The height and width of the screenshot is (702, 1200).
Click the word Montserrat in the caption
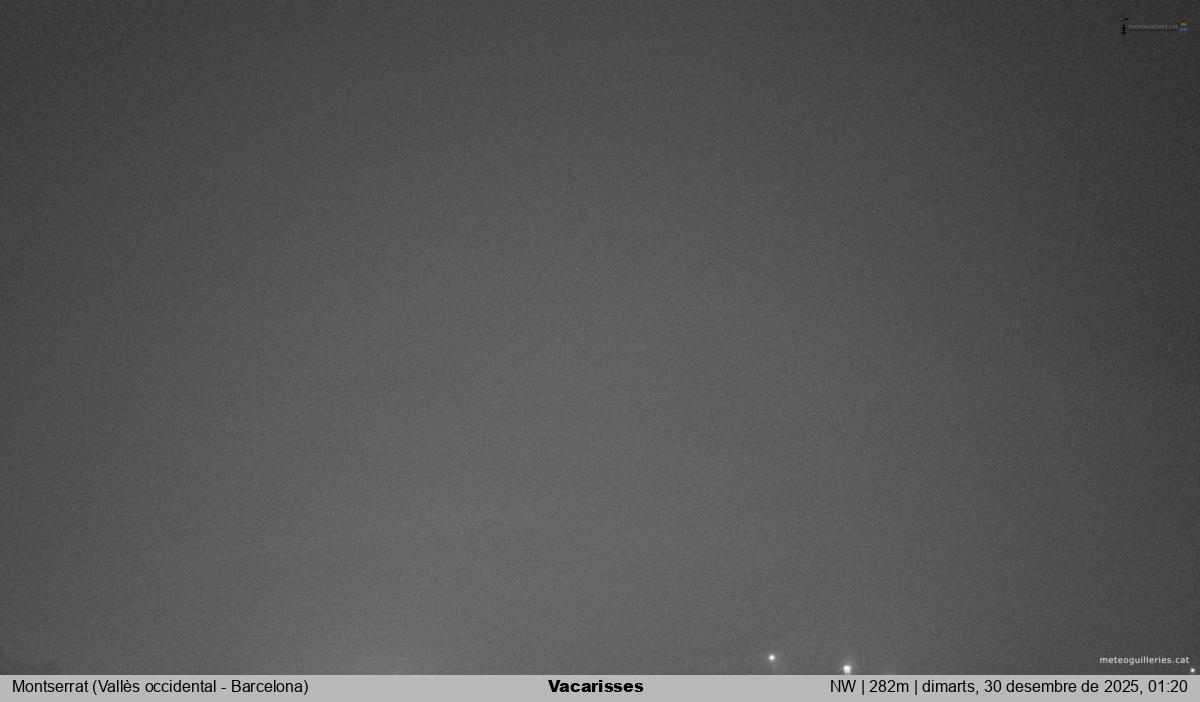coord(49,687)
